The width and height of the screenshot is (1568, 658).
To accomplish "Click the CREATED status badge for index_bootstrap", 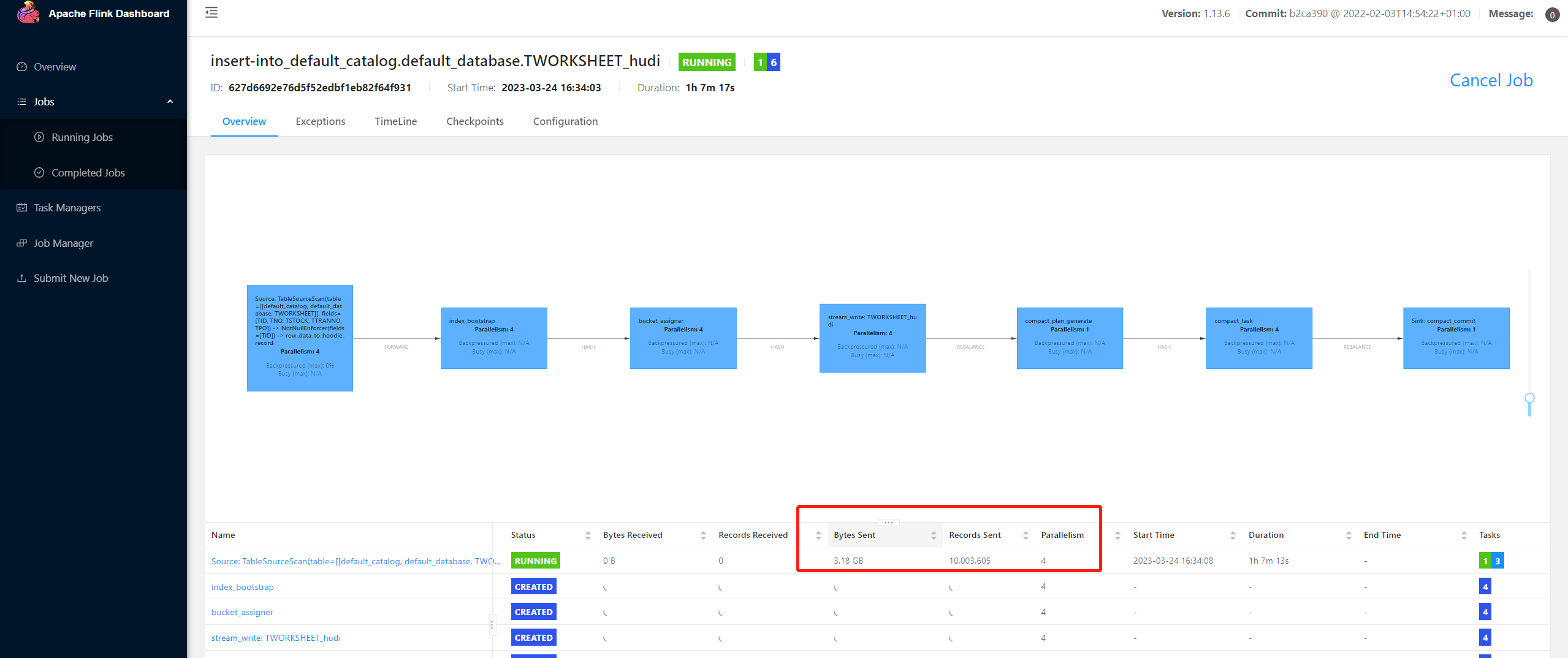I will (x=534, y=586).
